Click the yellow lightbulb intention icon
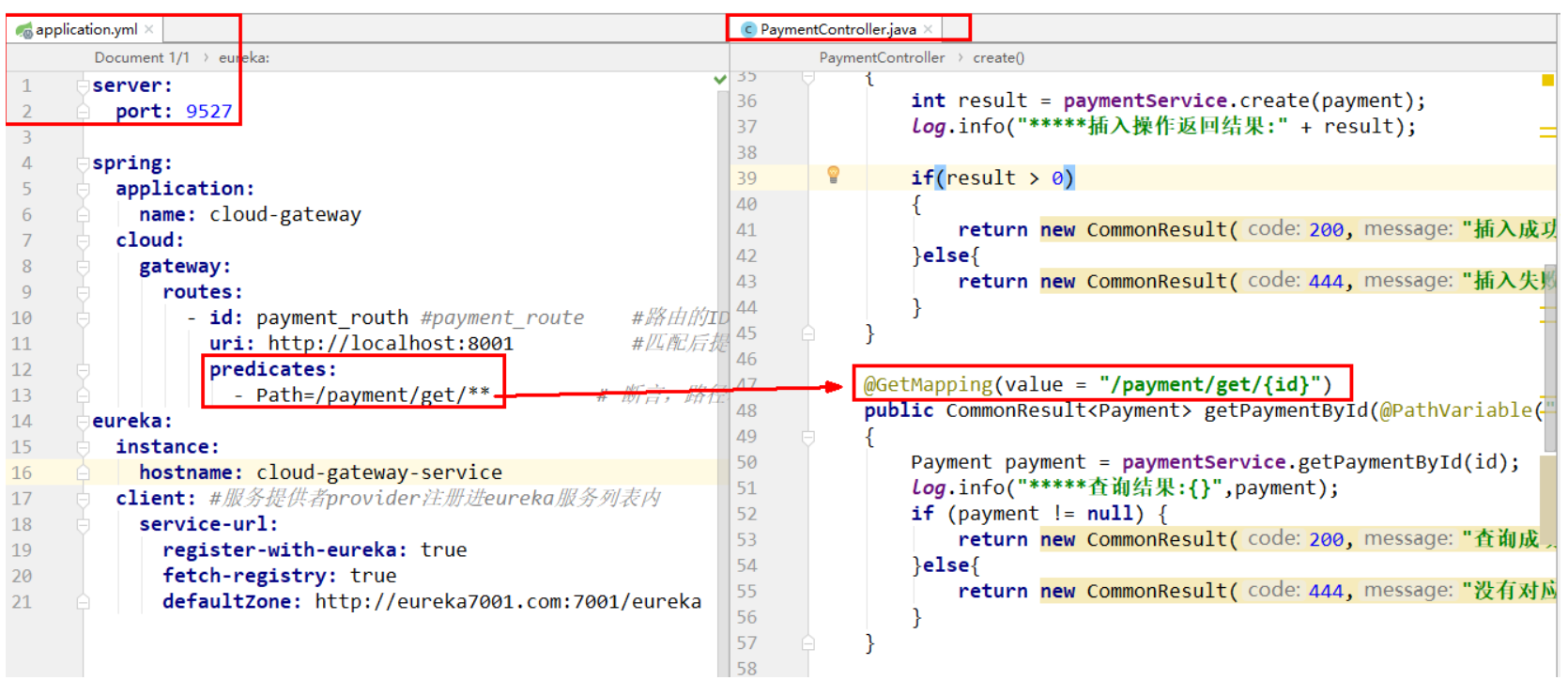The height and width of the screenshot is (696, 1568). (833, 175)
